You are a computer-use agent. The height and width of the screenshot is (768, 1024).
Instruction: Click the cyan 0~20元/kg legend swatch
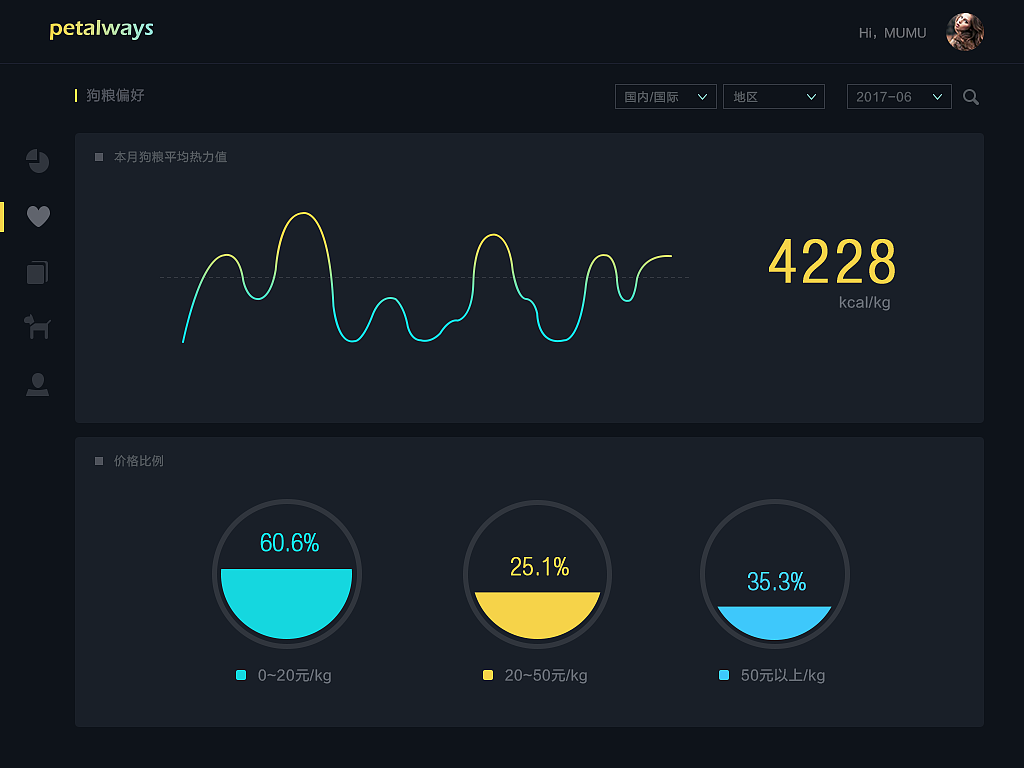pyautogui.click(x=241, y=675)
